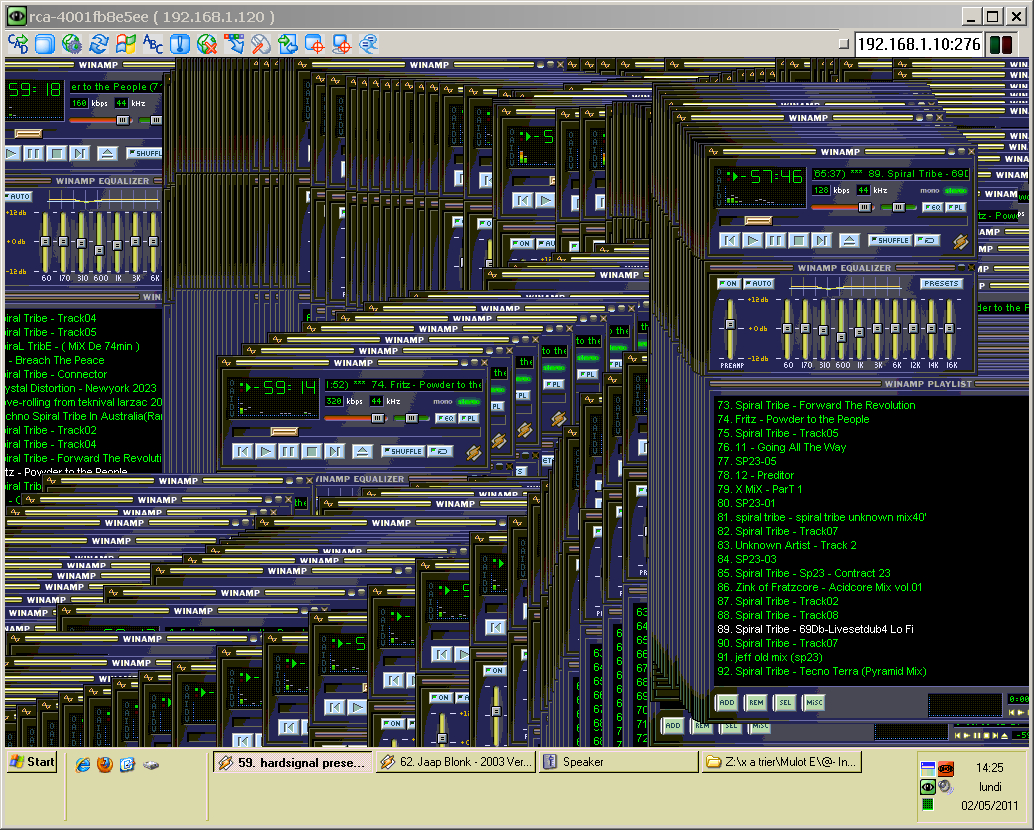
Task: Open playlist SEL menu below track 92
Action: (x=785, y=703)
